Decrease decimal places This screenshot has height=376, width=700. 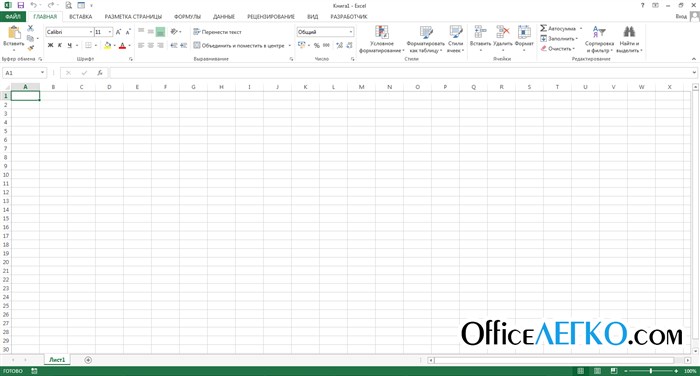click(349, 45)
